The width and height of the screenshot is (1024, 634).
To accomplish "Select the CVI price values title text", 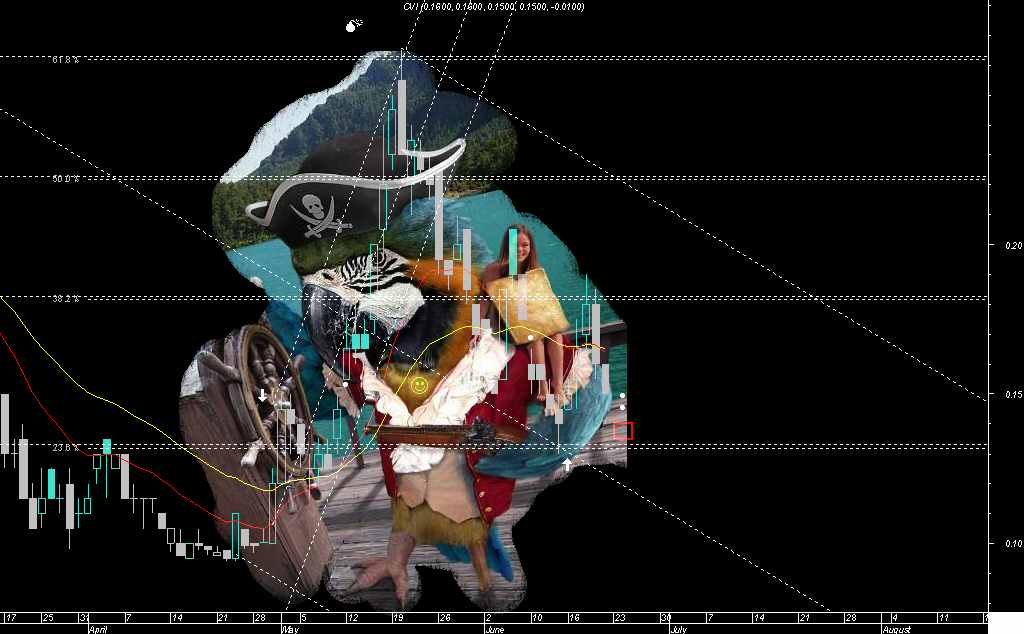I will click(x=494, y=7).
